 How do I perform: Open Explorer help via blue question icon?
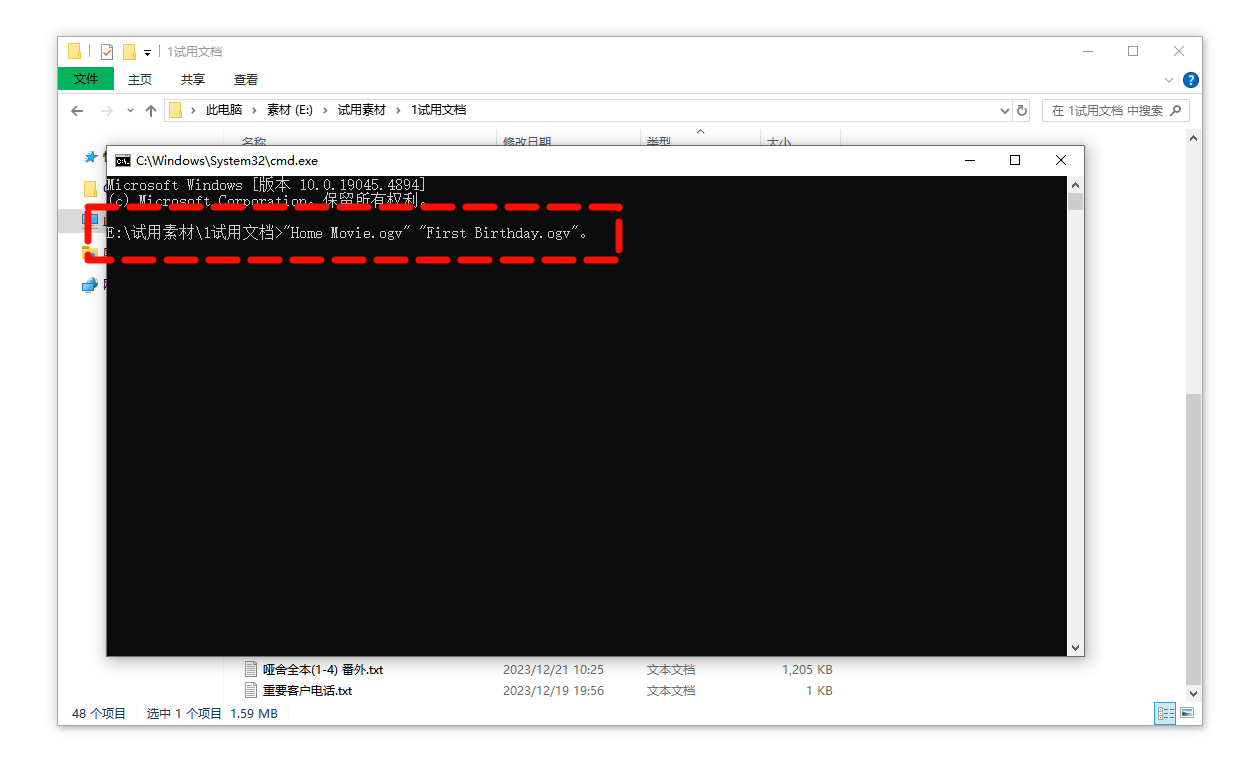(x=1191, y=80)
